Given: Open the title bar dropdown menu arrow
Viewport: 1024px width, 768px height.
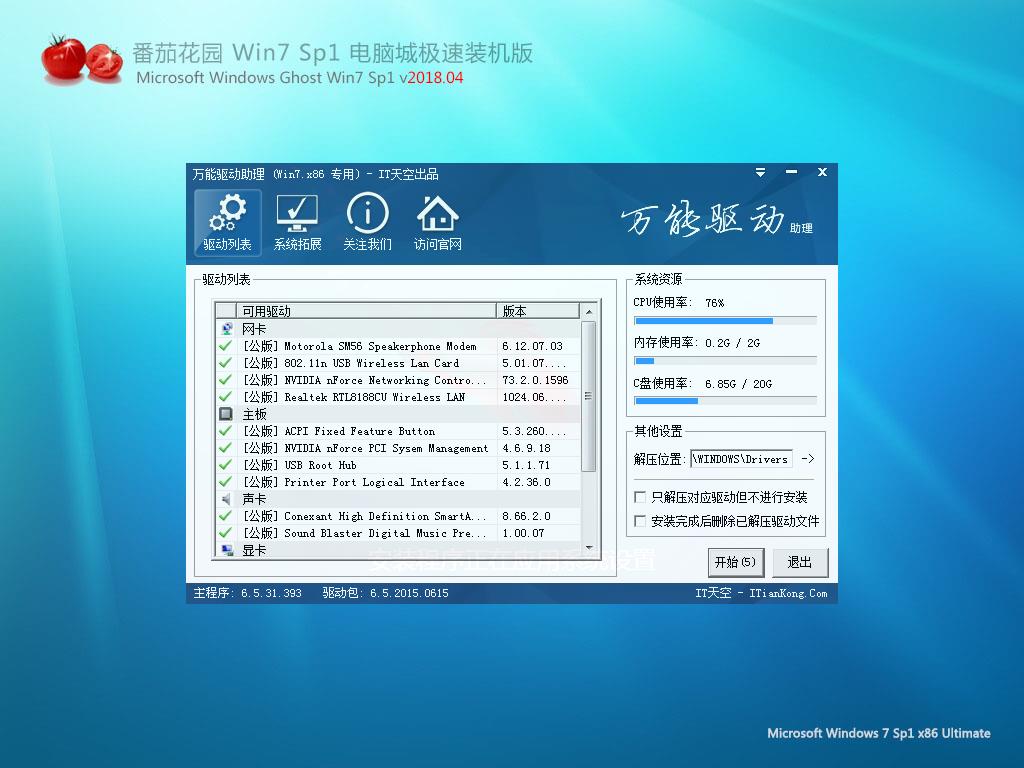Looking at the screenshot, I should 761,173.
